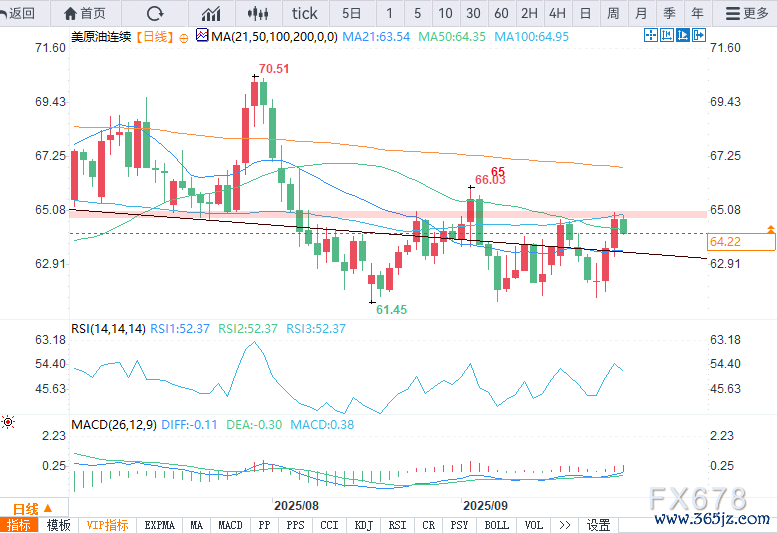Screen dimensions: 777x534
Task: Select the 4H timeframe
Action: (x=557, y=13)
